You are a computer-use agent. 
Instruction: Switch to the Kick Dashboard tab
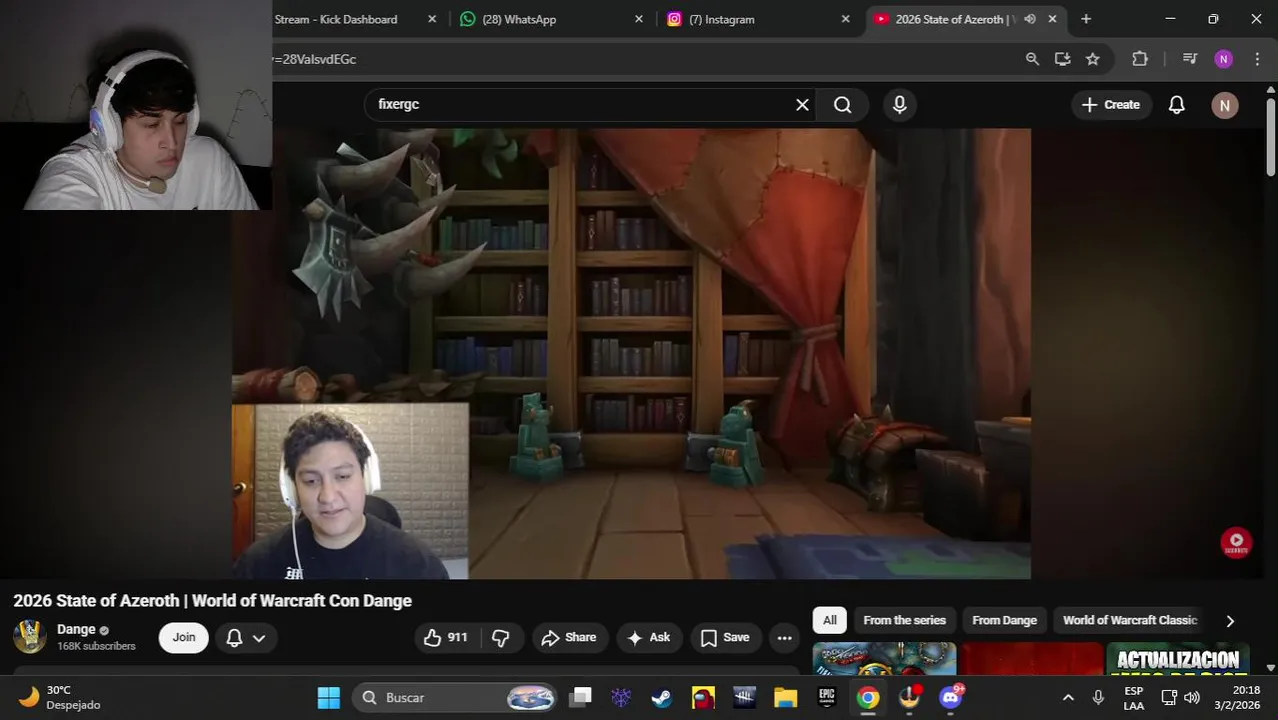[x=335, y=19]
